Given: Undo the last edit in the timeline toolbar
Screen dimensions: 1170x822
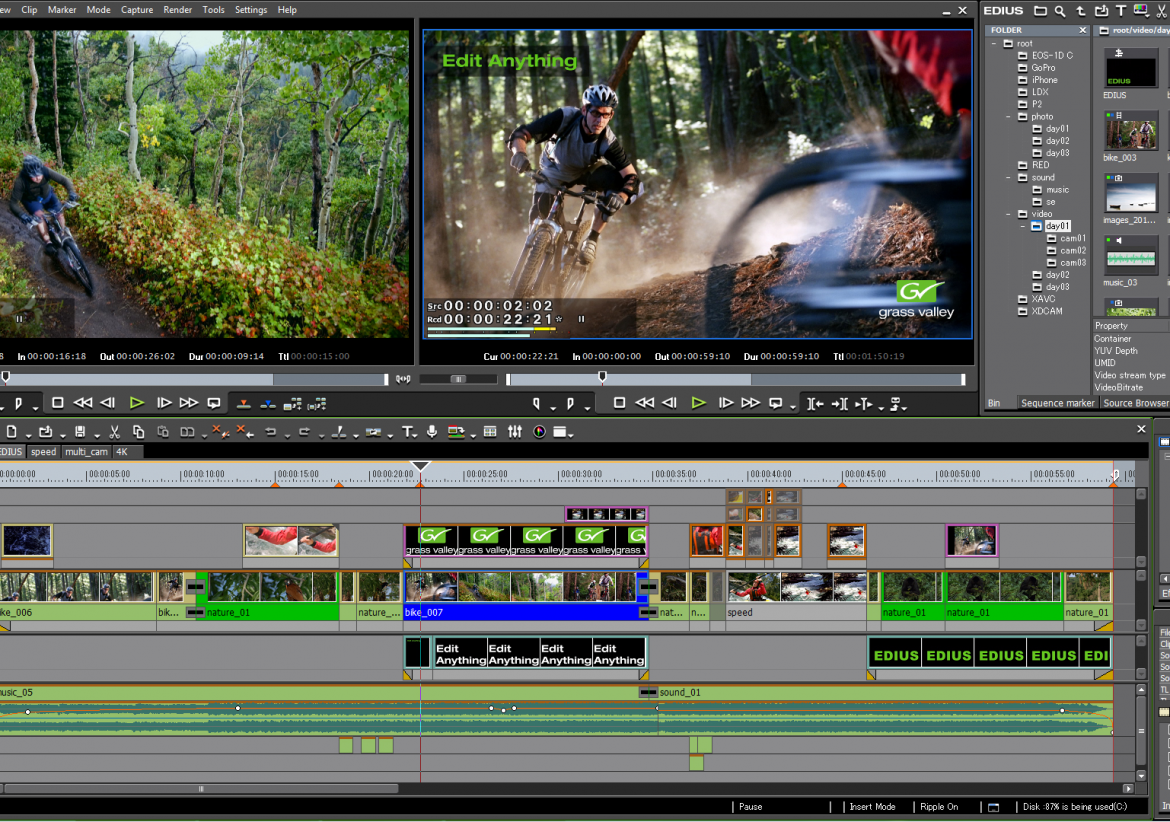Looking at the screenshot, I should click(x=270, y=432).
